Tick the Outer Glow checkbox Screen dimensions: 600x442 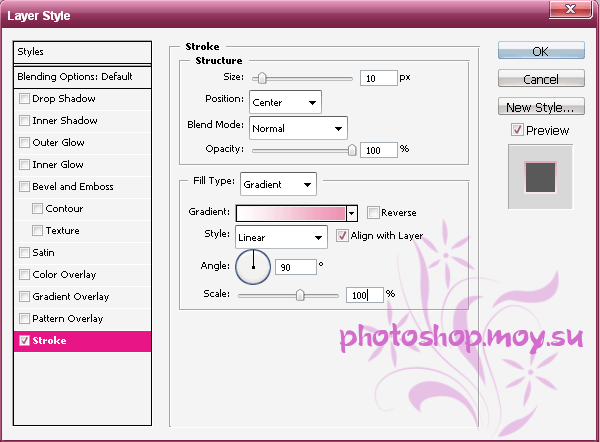24,143
